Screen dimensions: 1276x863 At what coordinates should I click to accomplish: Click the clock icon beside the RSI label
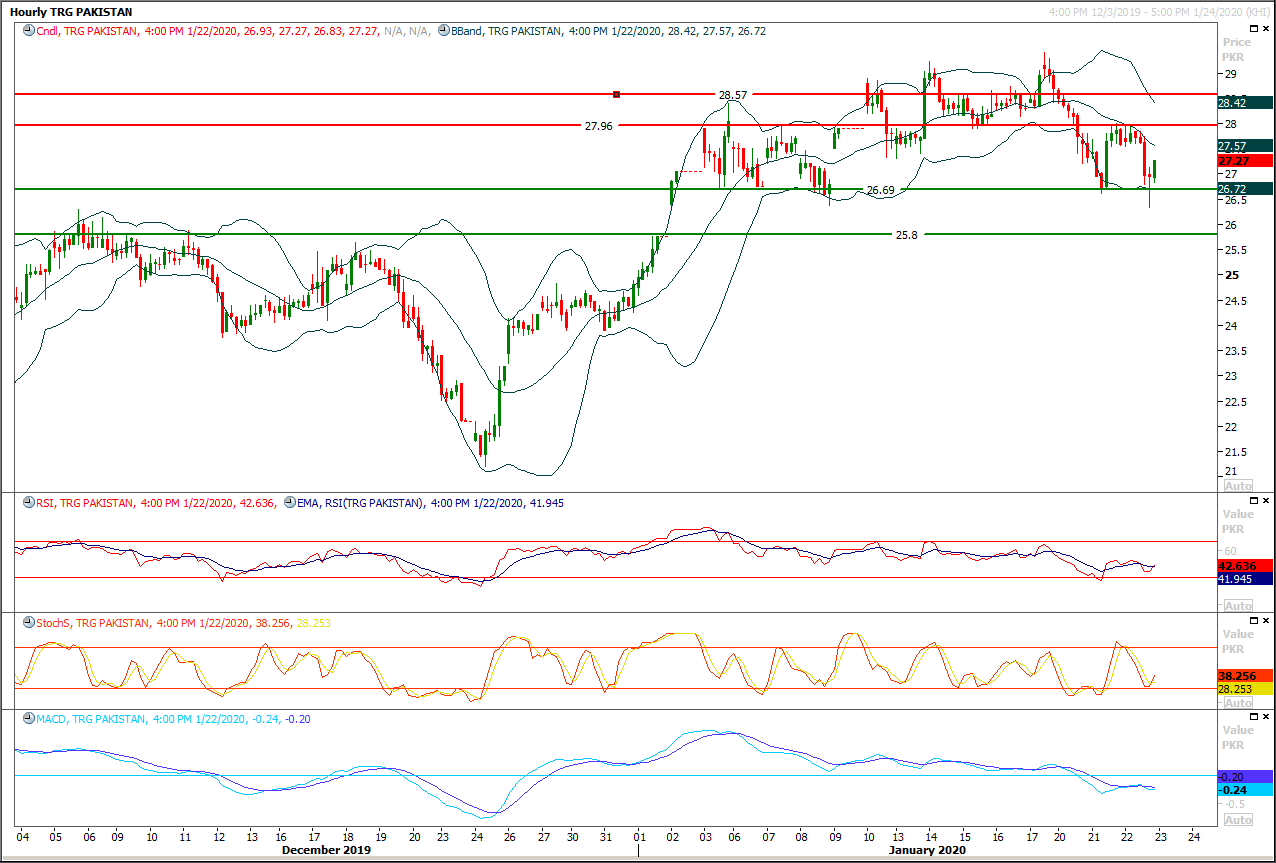point(27,503)
